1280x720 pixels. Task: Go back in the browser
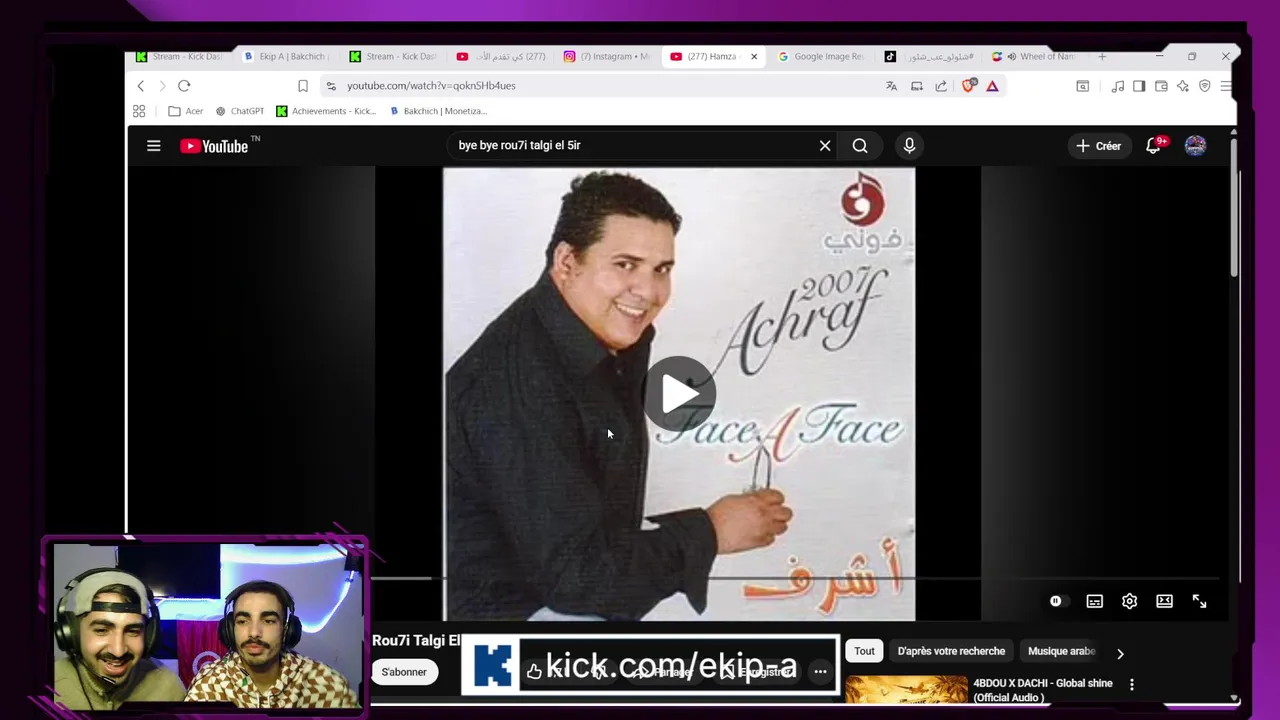(x=141, y=86)
